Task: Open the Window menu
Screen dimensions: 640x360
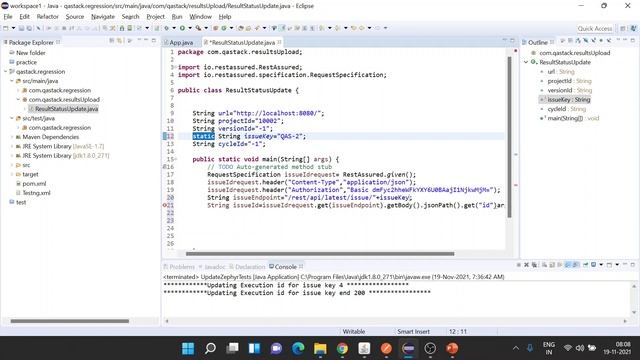Action: click(x=200, y=17)
